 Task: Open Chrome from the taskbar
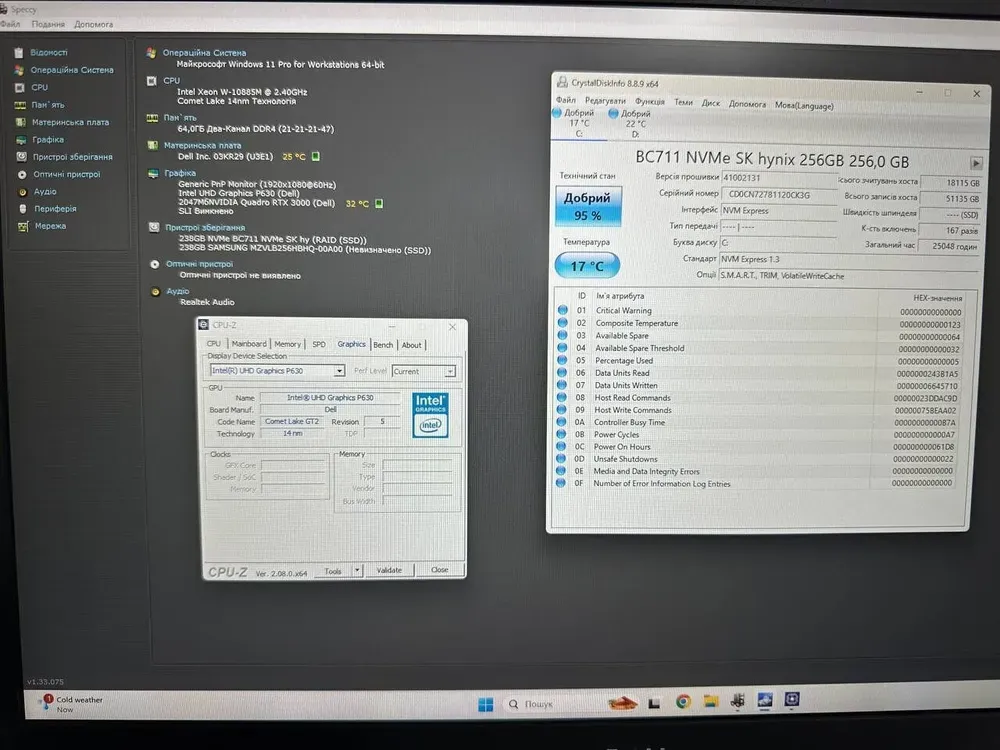[x=683, y=703]
